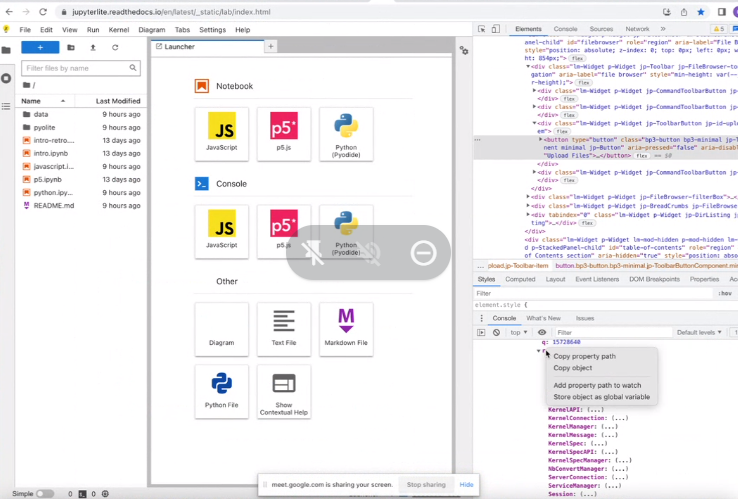This screenshot has width=738, height=499.
Task: Sort files by Name column header
Action: (x=43, y=101)
